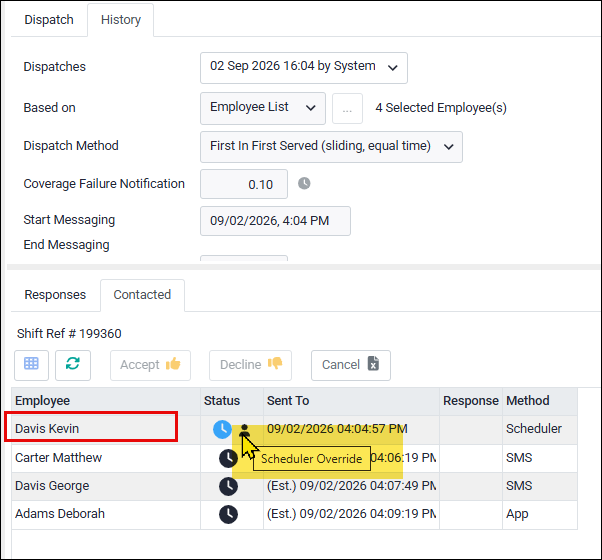Viewport: 602px width, 560px height.
Task: Click the green refresh icon button
Action: pos(73,365)
